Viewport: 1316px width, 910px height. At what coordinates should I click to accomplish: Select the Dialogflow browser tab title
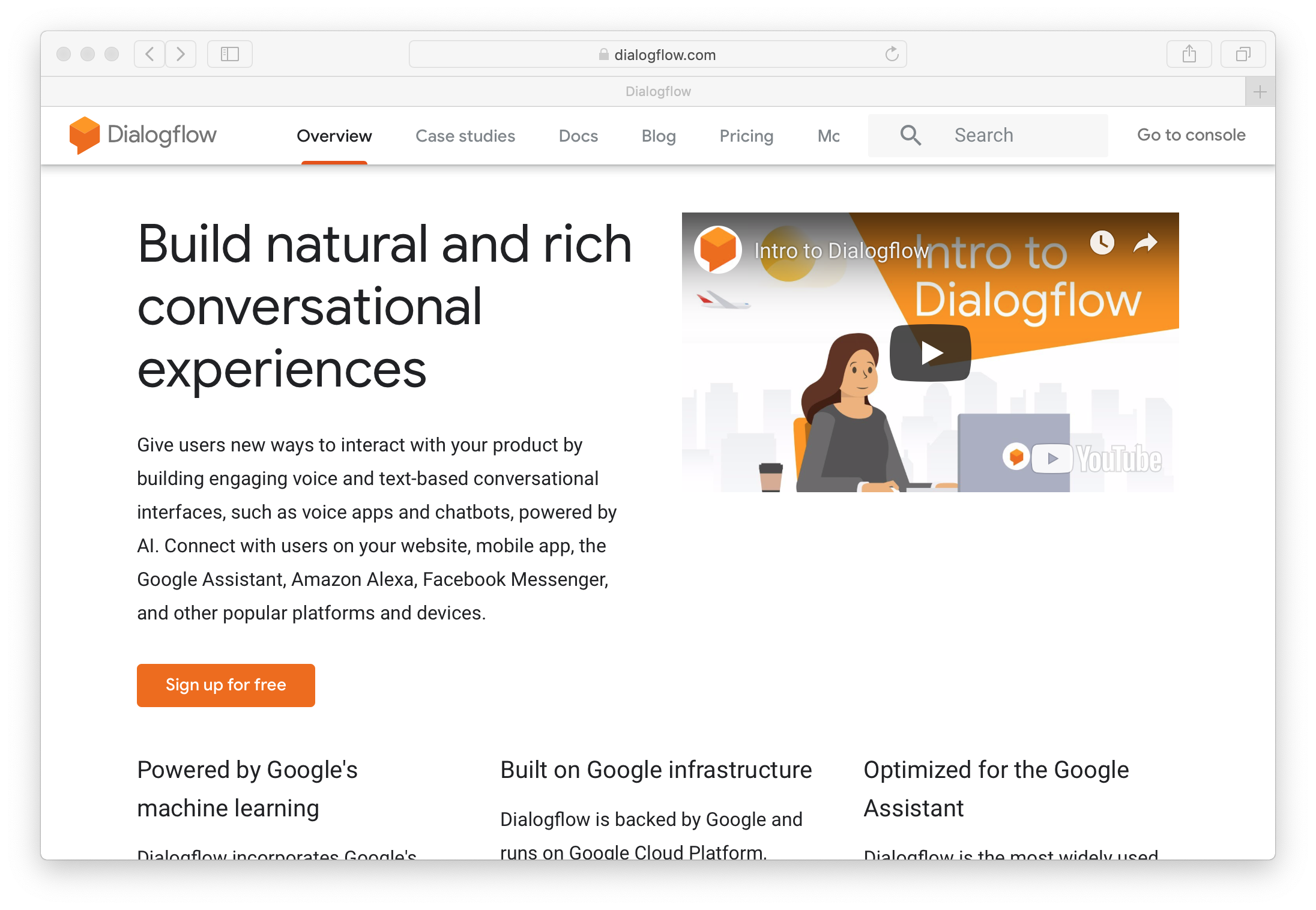[x=658, y=92]
